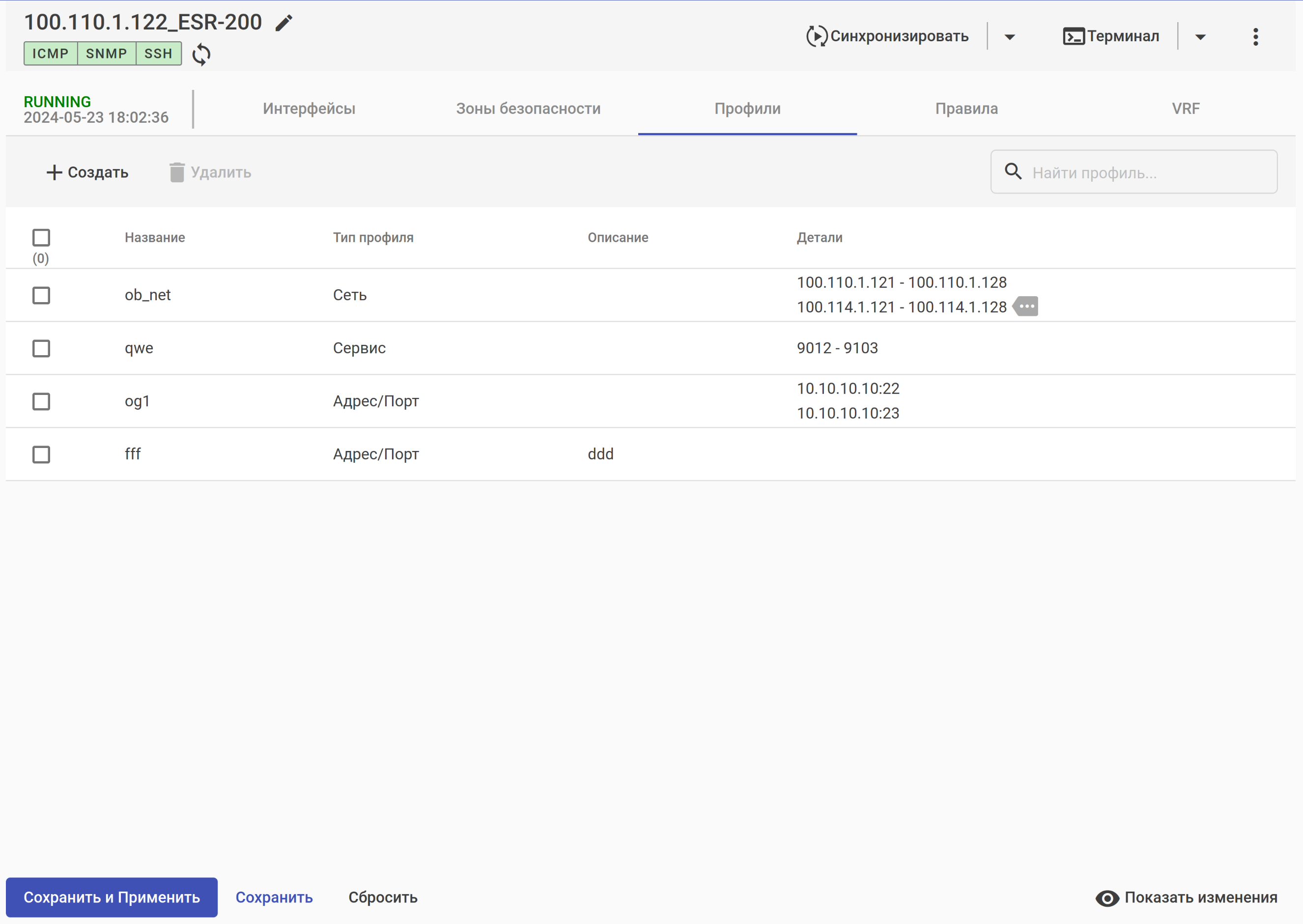Switch to the Интерфейсы tab
Screen dimensions: 1303x924
click(309, 109)
